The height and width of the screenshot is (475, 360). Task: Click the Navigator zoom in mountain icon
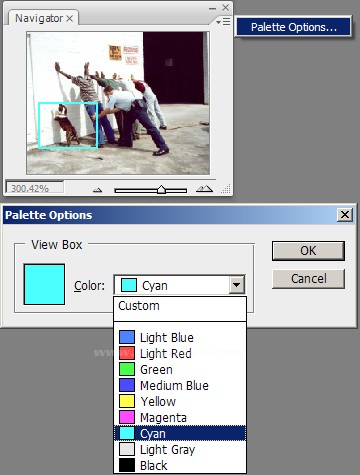[x=204, y=189]
